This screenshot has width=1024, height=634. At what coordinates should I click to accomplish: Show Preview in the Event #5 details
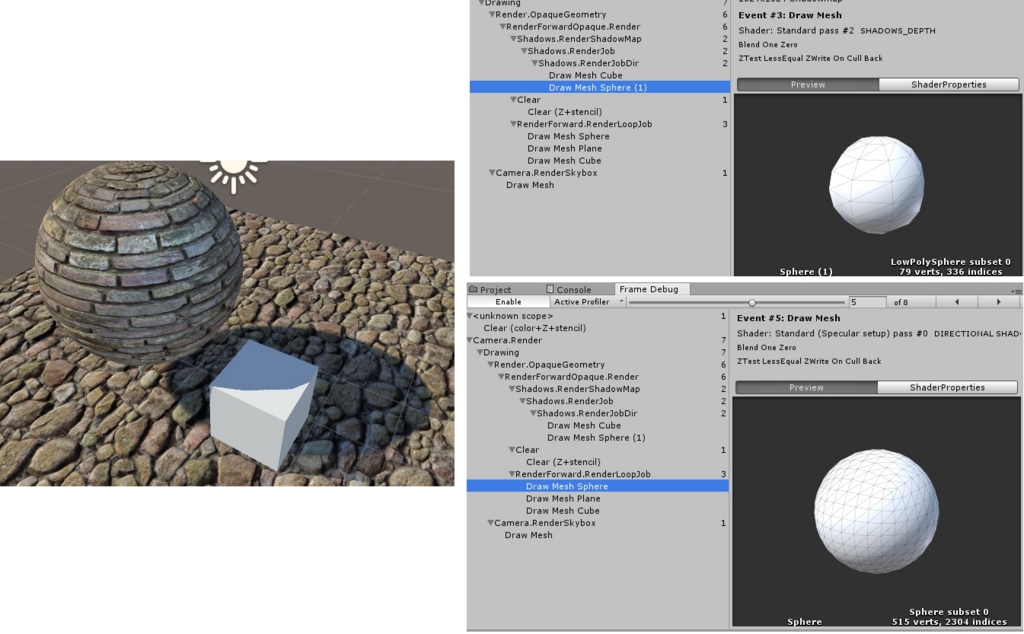click(x=806, y=387)
